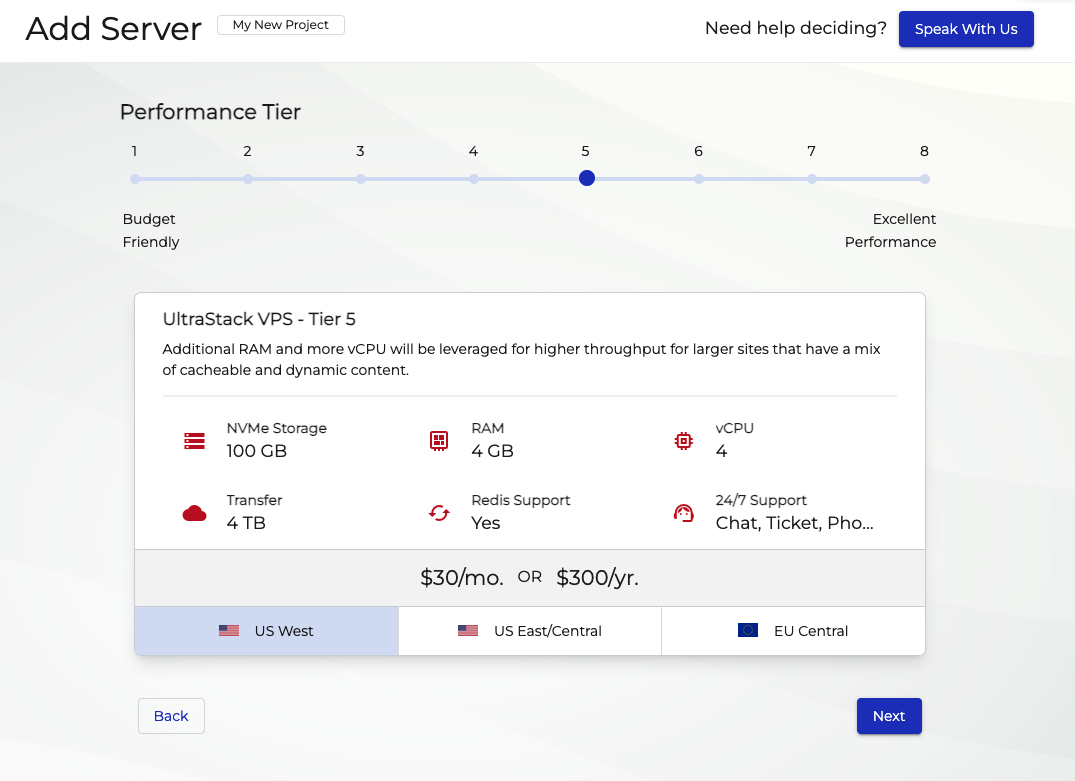Click the RAM chip icon

click(438, 440)
